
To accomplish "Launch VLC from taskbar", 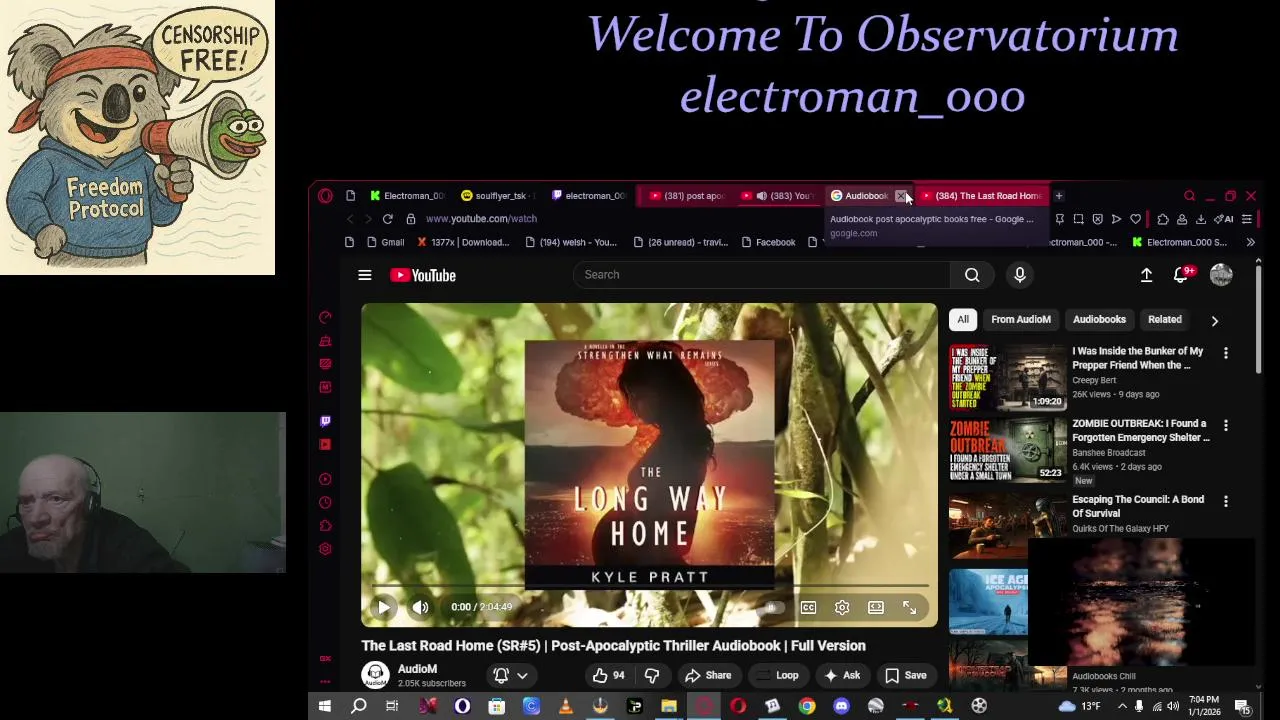I will click(x=565, y=707).
